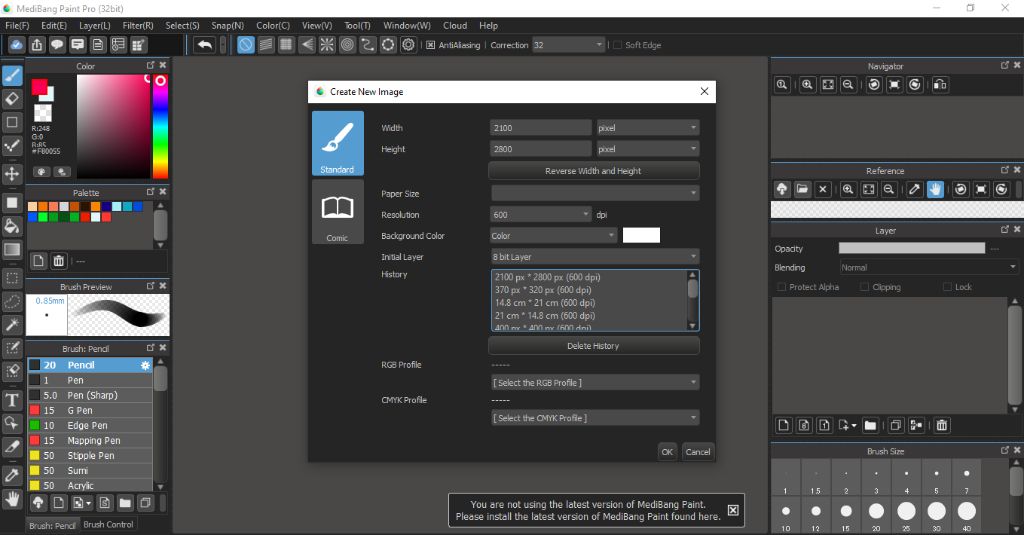1024x535 pixels.
Task: Open the Height unit dropdown
Action: coord(647,149)
